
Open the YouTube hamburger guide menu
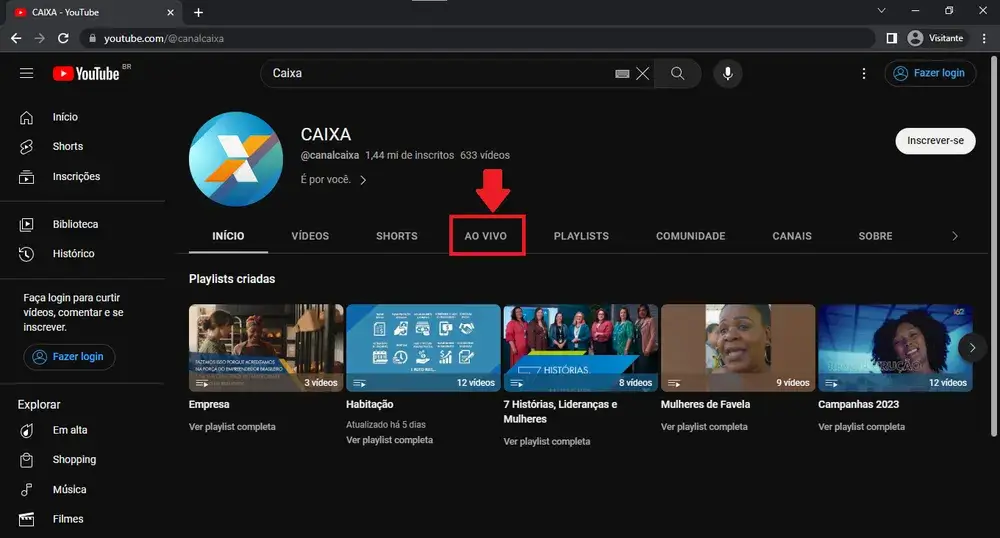pos(26,73)
